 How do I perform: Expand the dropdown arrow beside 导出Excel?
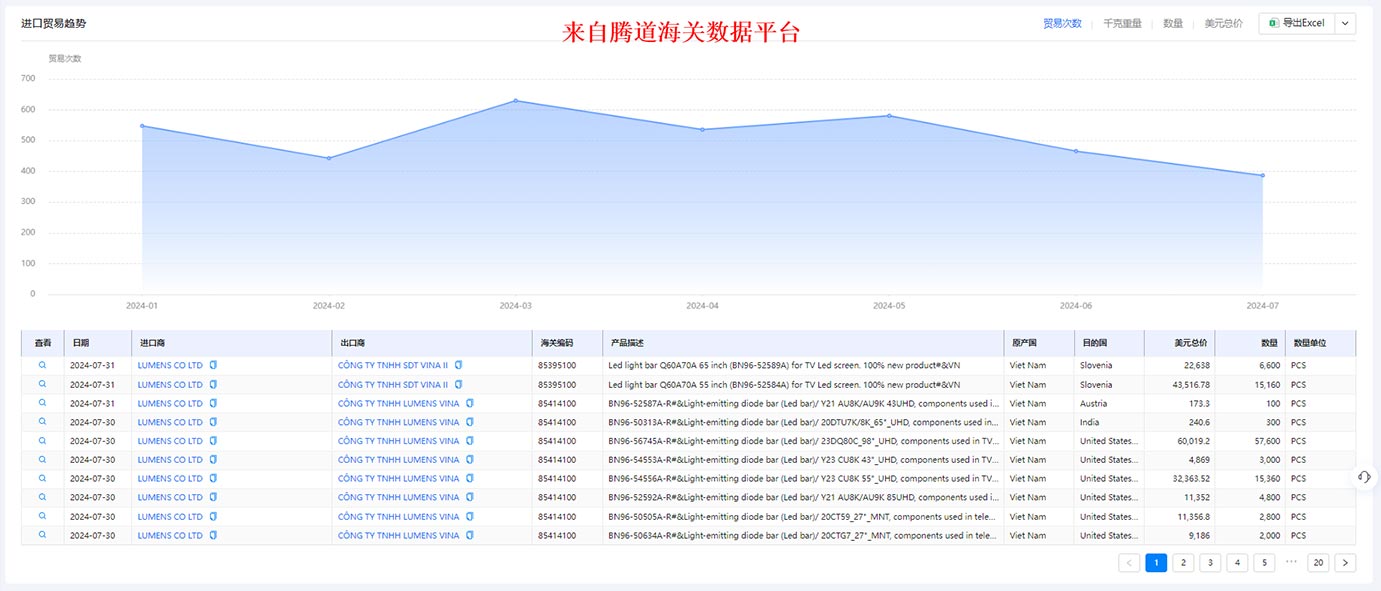pos(1345,23)
